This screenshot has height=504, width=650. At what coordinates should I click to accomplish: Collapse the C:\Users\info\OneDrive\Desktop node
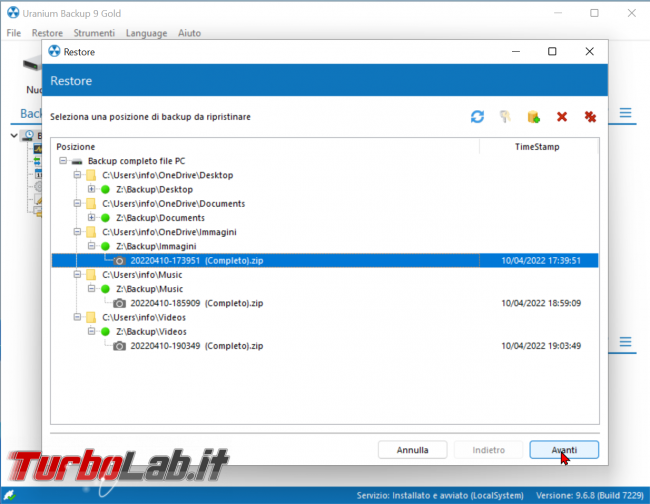pyautogui.click(x=77, y=175)
